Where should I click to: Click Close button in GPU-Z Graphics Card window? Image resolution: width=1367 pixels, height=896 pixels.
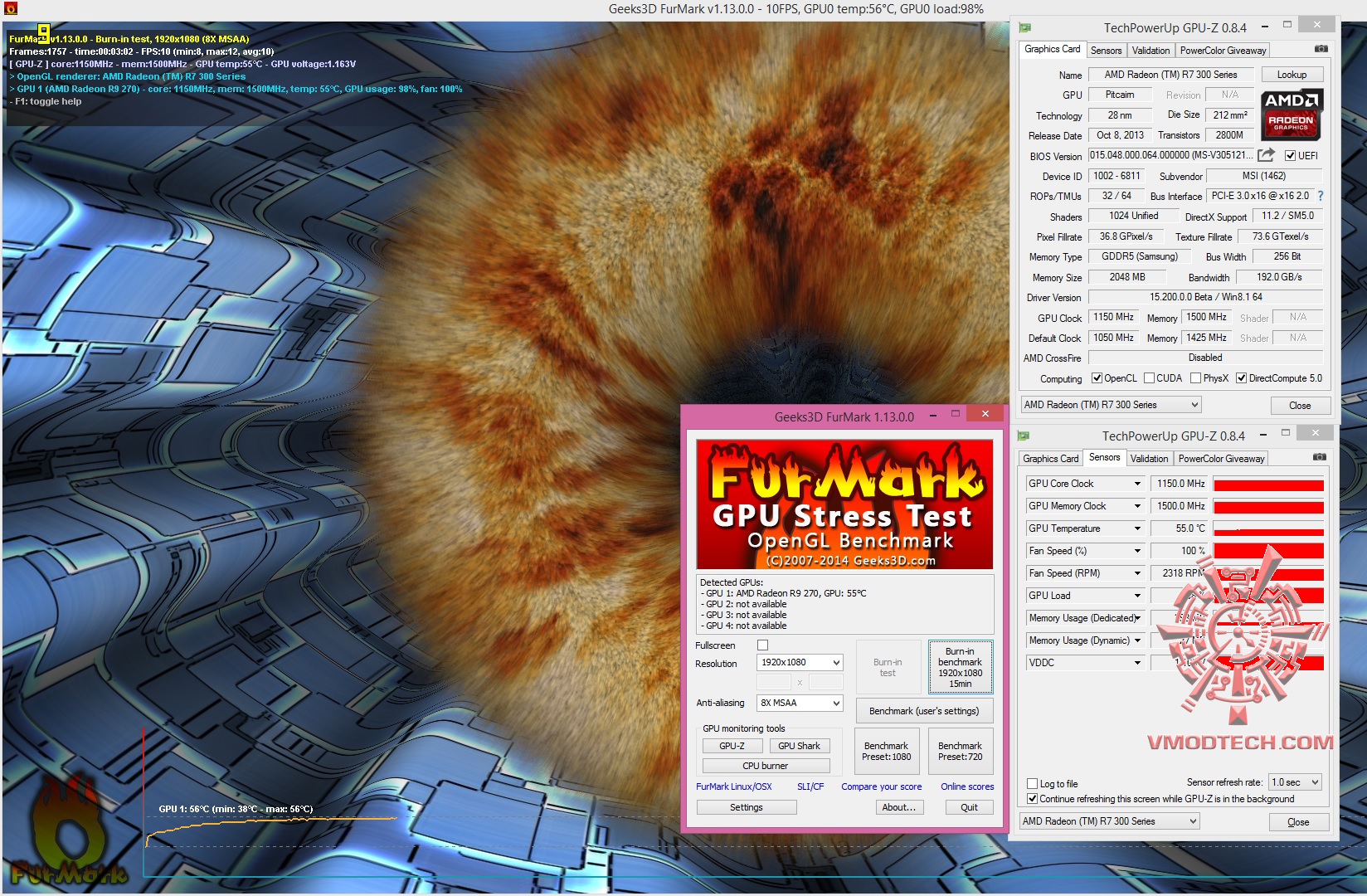[1300, 406]
